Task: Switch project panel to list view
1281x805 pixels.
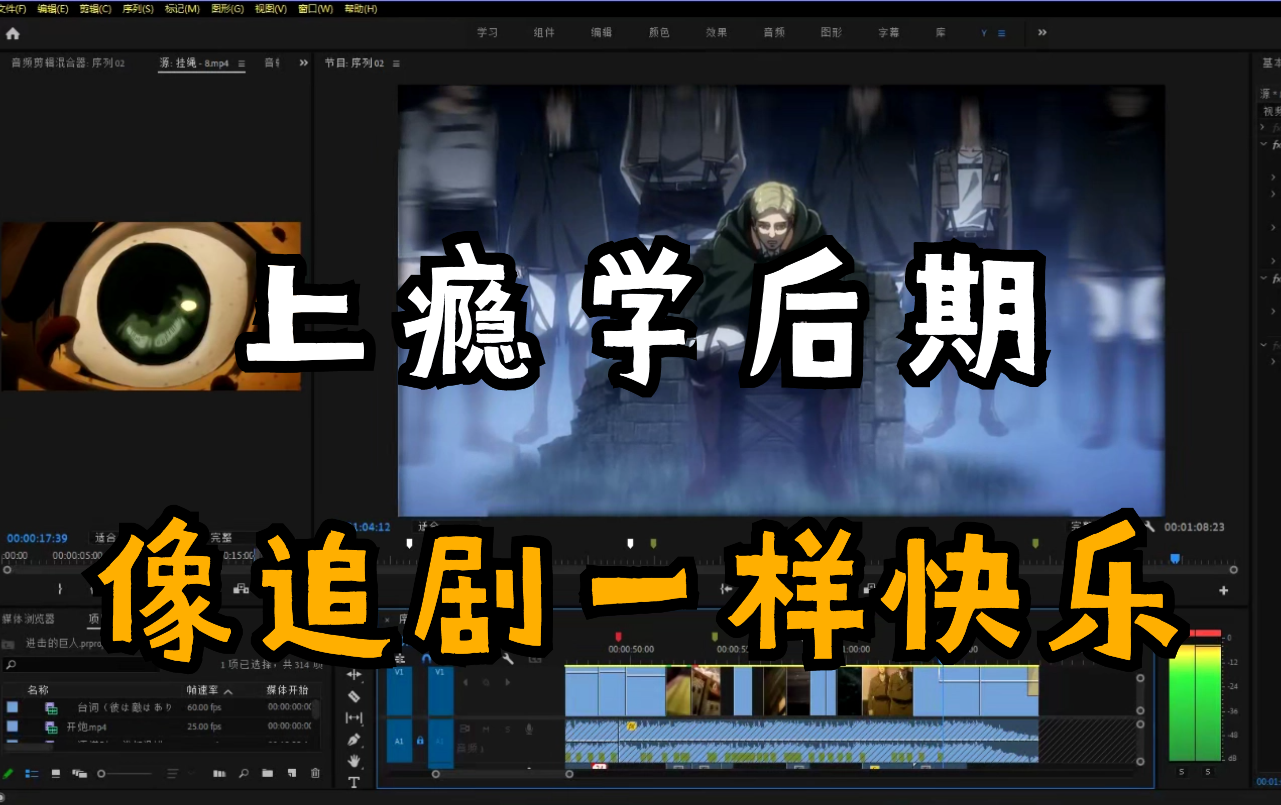Action: [x=32, y=773]
